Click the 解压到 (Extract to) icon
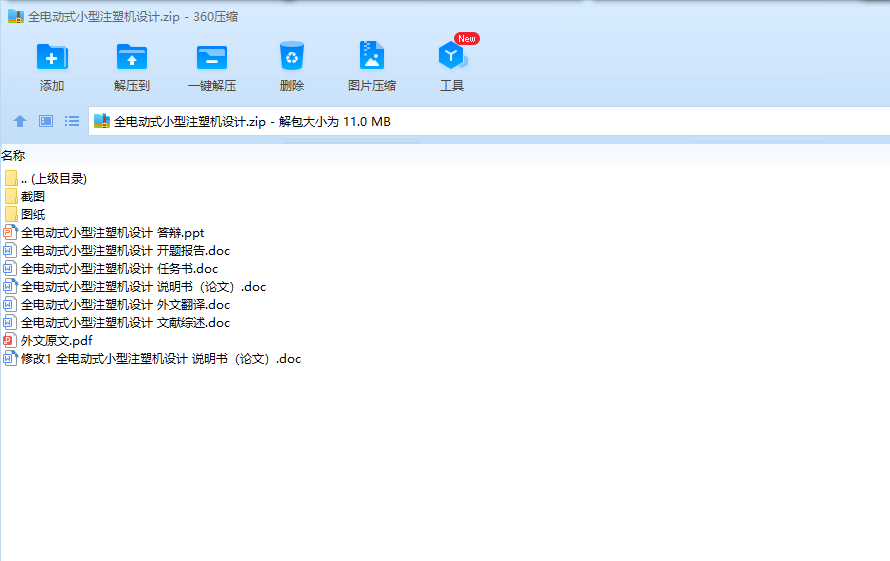Viewport: 890px width, 561px height. coord(132,57)
